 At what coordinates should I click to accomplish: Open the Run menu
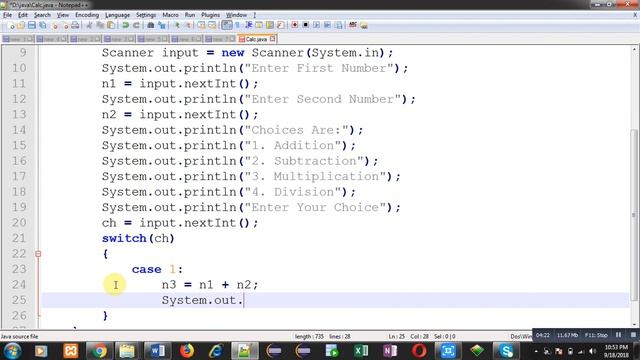[x=190, y=15]
